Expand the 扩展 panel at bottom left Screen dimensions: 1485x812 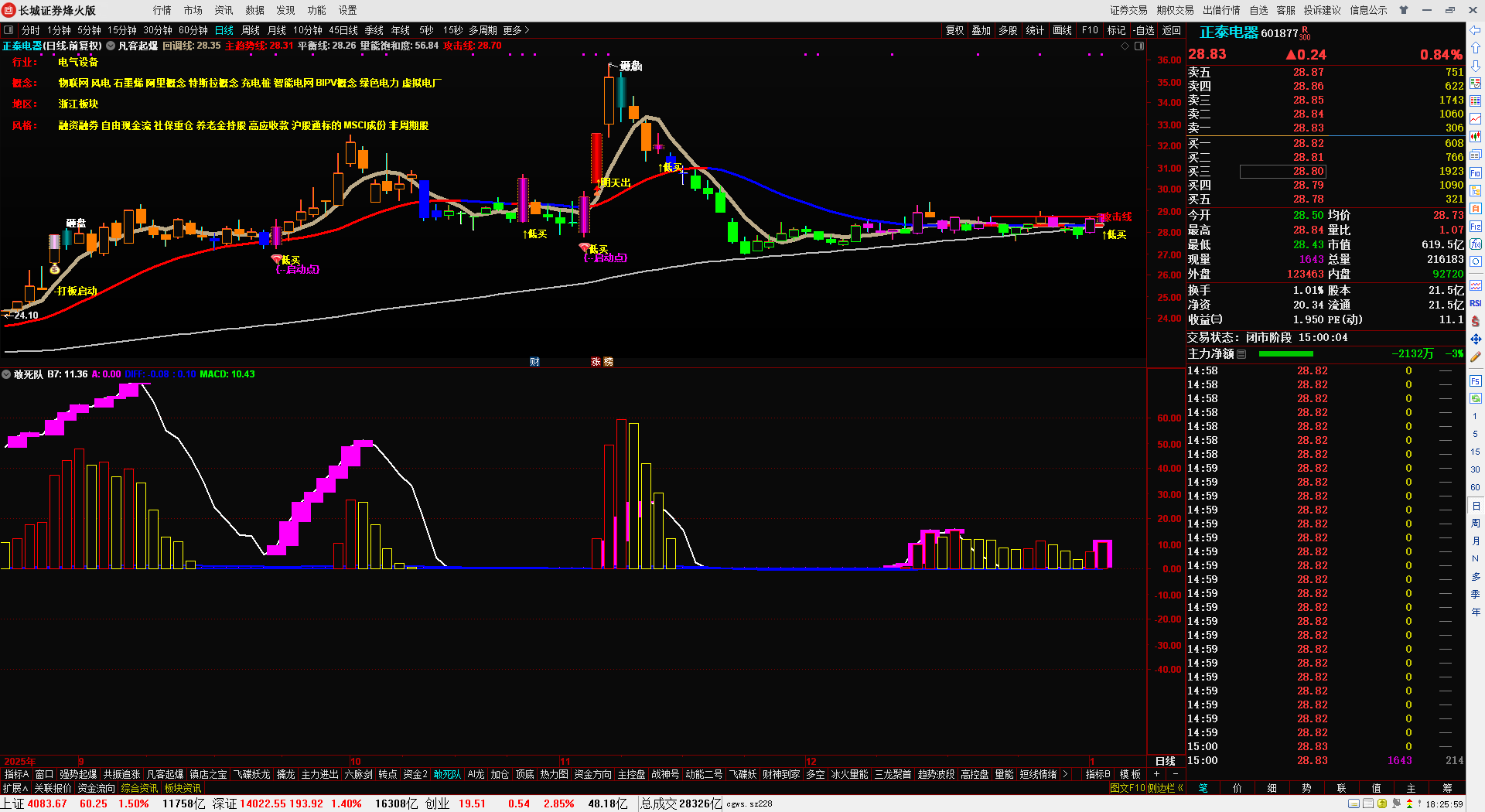point(15,788)
